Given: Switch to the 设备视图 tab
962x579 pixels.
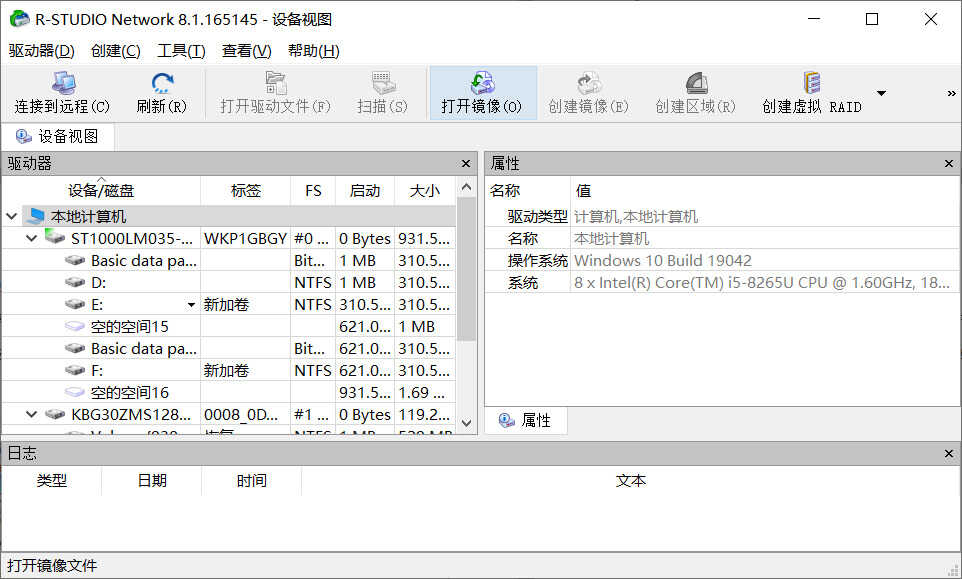Looking at the screenshot, I should pos(57,136).
